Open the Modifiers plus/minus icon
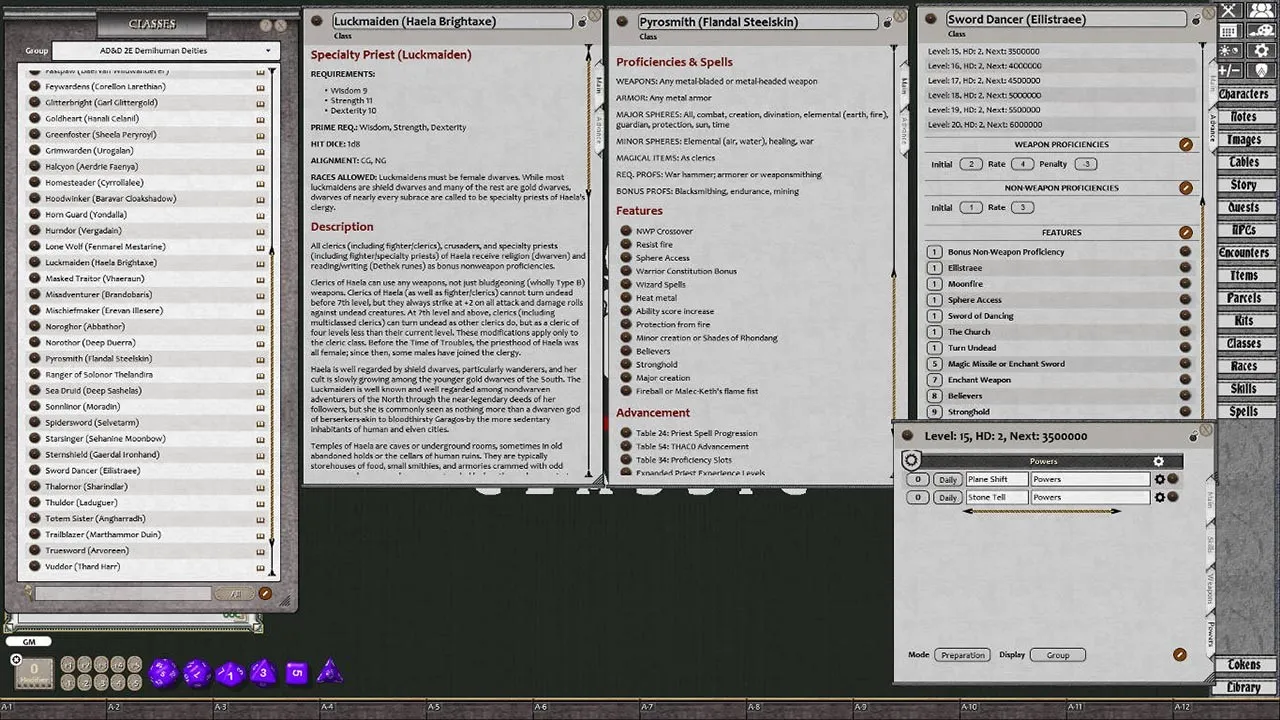1280x720 pixels. tap(1229, 70)
